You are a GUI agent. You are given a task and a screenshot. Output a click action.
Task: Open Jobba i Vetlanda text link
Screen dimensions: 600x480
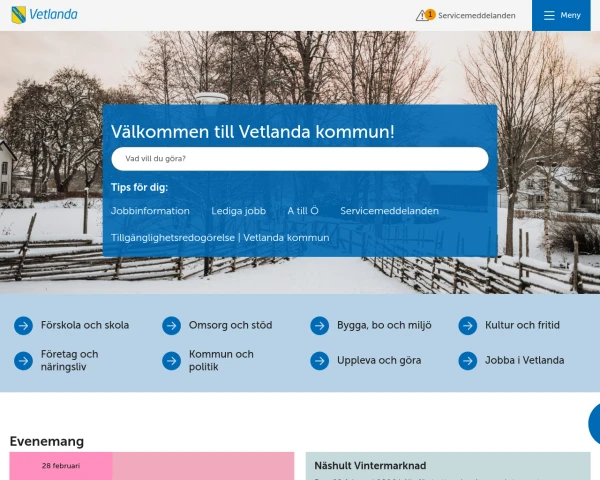click(525, 361)
